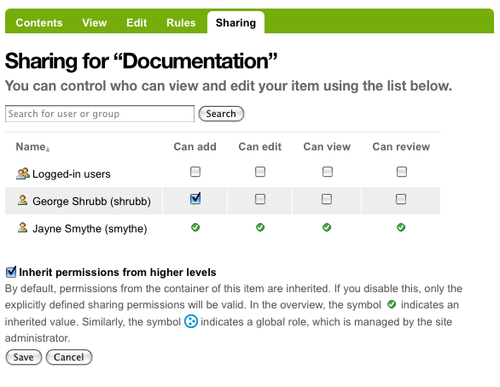Enable Can edit for Logged-in users
The width and height of the screenshot is (500, 387).
[260, 172]
